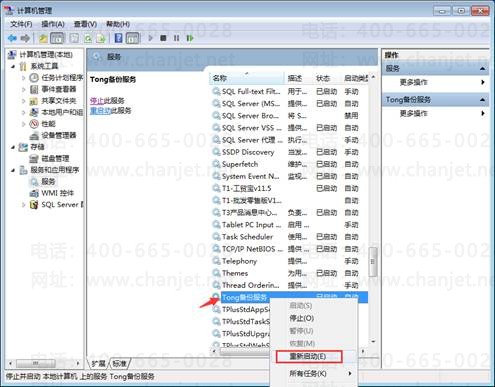This screenshot has height=387, width=495.
Task: Open Help with the blue question-mark icon
Action: pos(118,38)
